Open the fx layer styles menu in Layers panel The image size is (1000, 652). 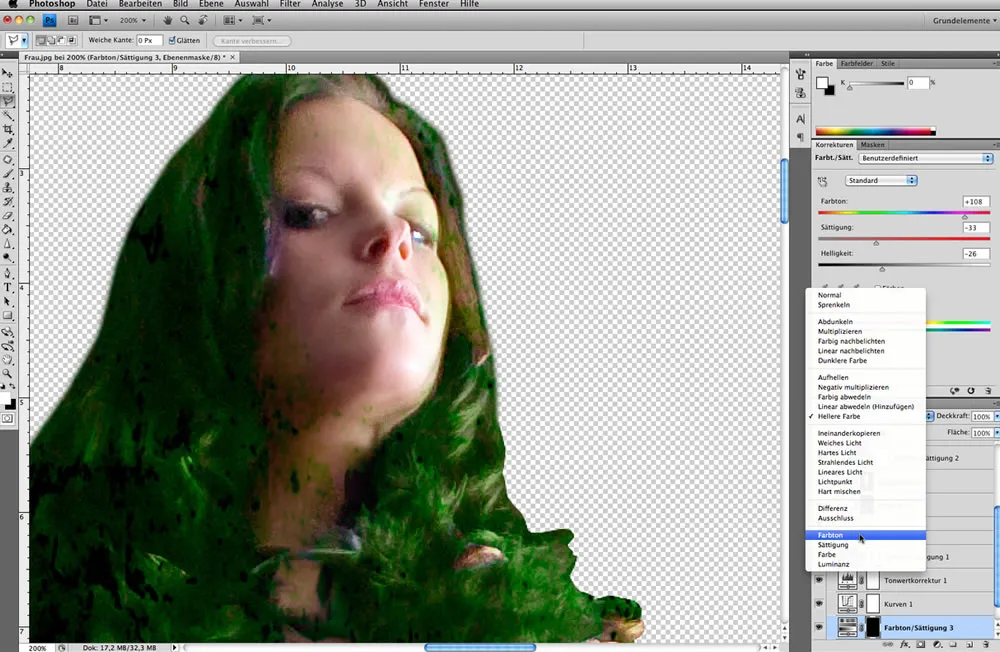pyautogui.click(x=904, y=645)
